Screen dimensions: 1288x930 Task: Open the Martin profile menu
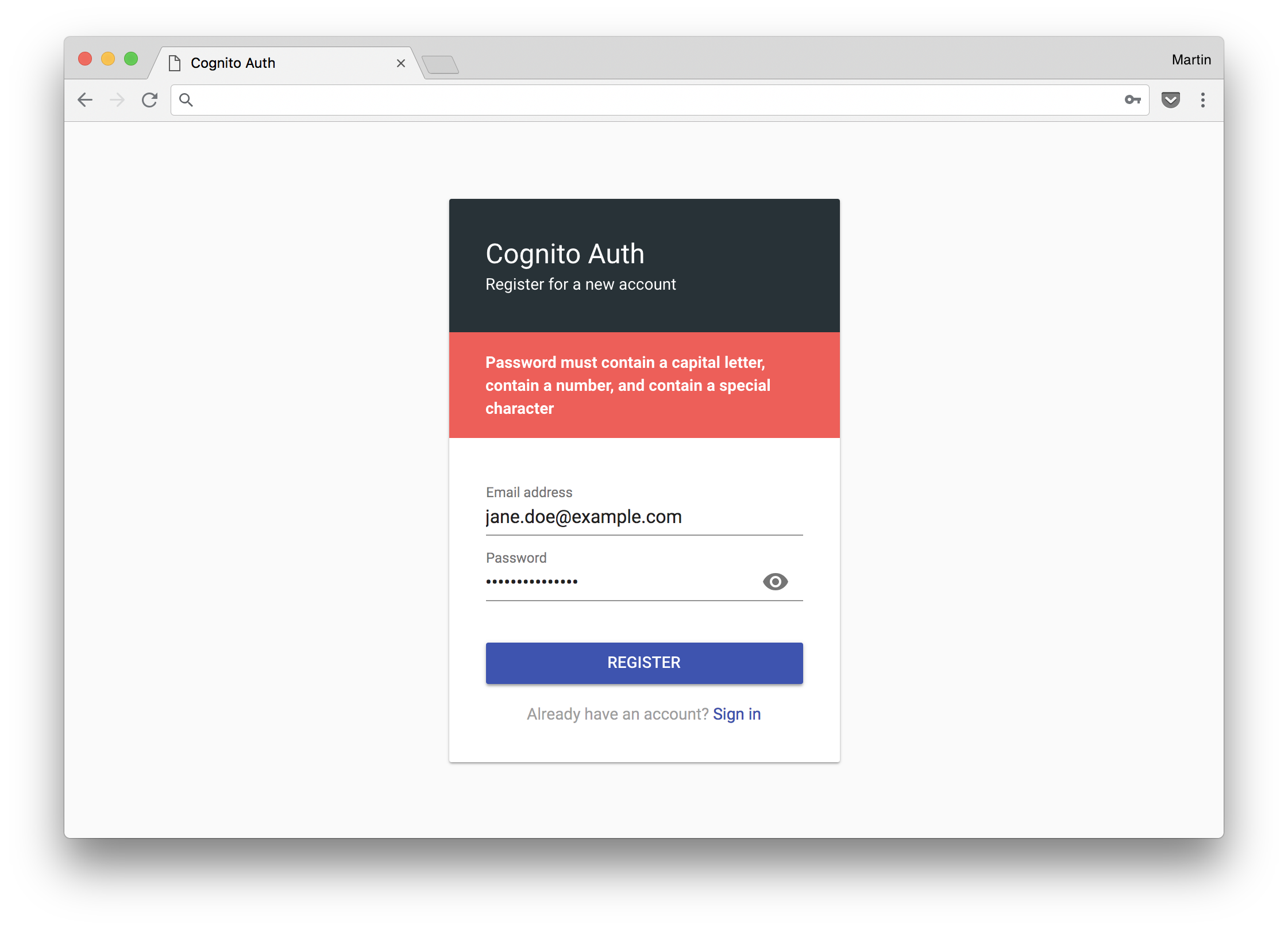pos(1191,60)
